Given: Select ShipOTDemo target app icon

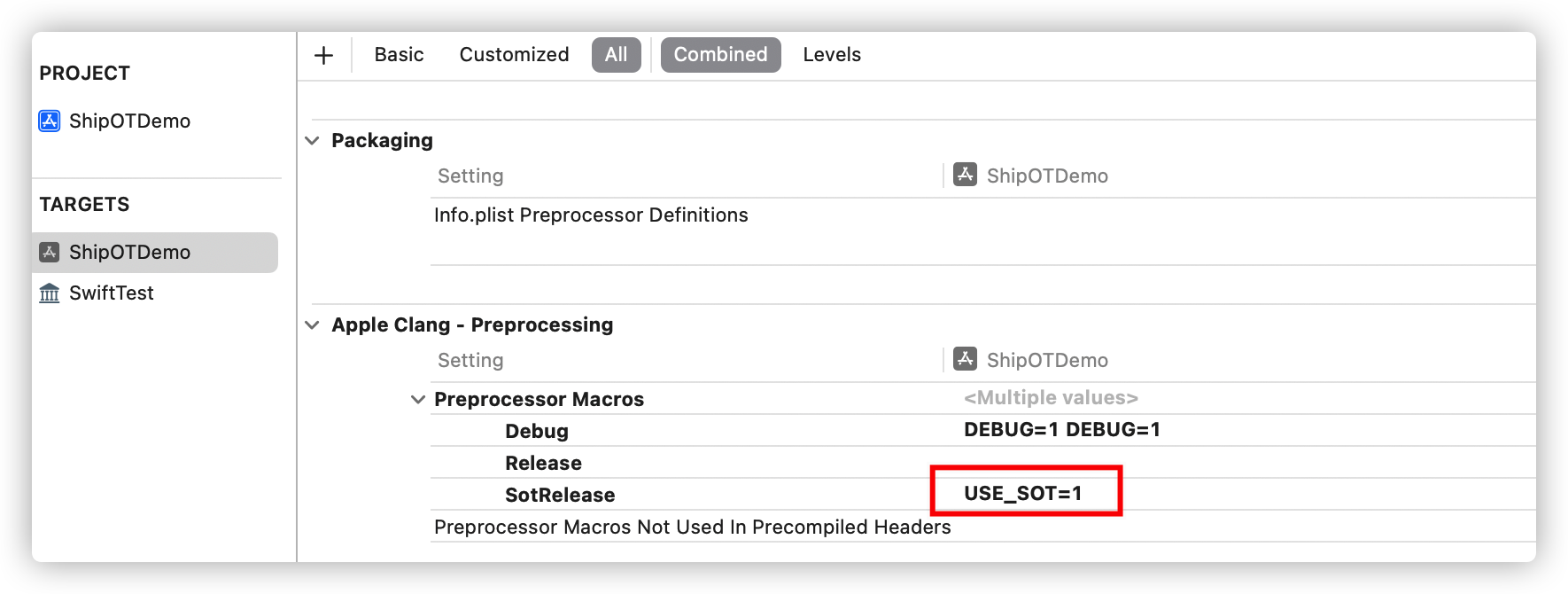Looking at the screenshot, I should click(50, 252).
